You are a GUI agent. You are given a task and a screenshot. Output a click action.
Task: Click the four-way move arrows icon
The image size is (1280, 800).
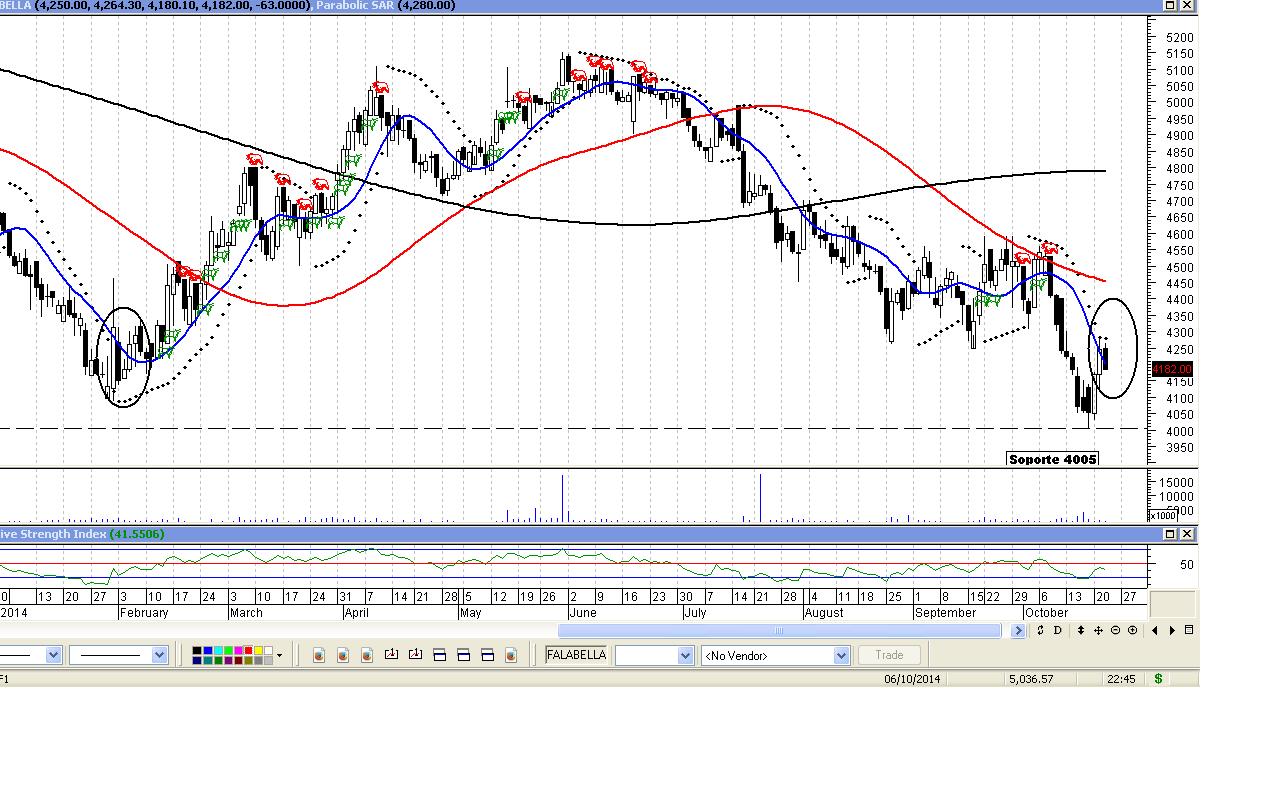point(1099,630)
